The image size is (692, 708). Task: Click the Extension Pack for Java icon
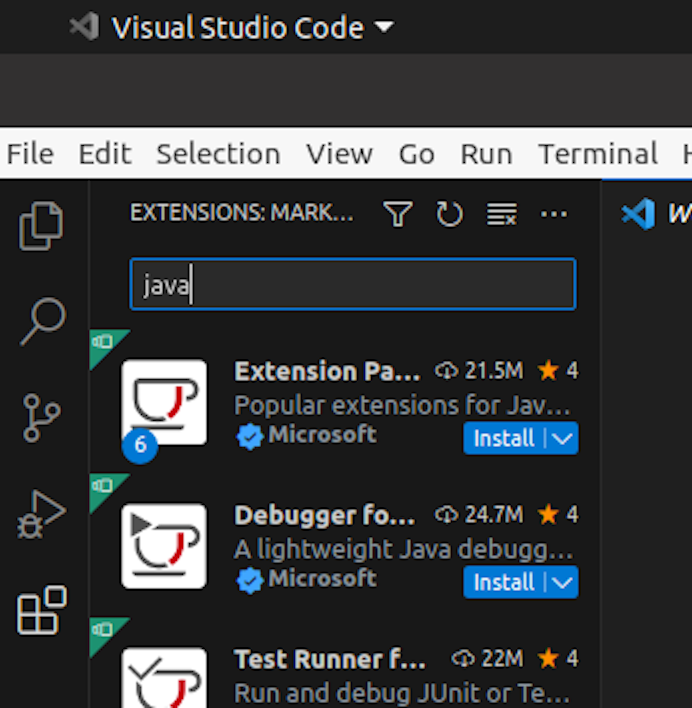(x=164, y=402)
